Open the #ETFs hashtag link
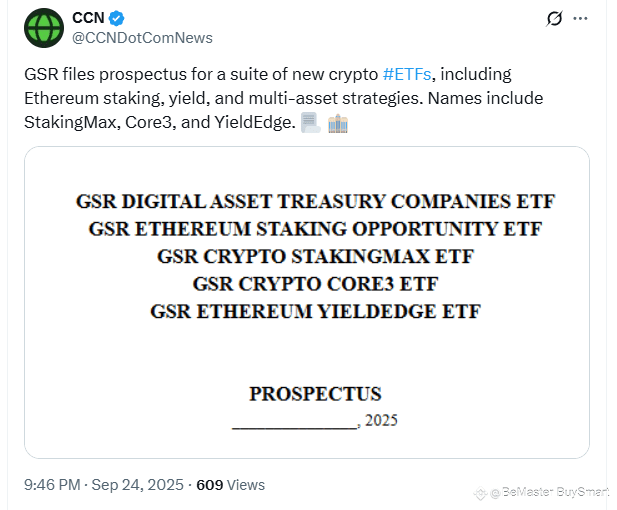 coord(407,74)
